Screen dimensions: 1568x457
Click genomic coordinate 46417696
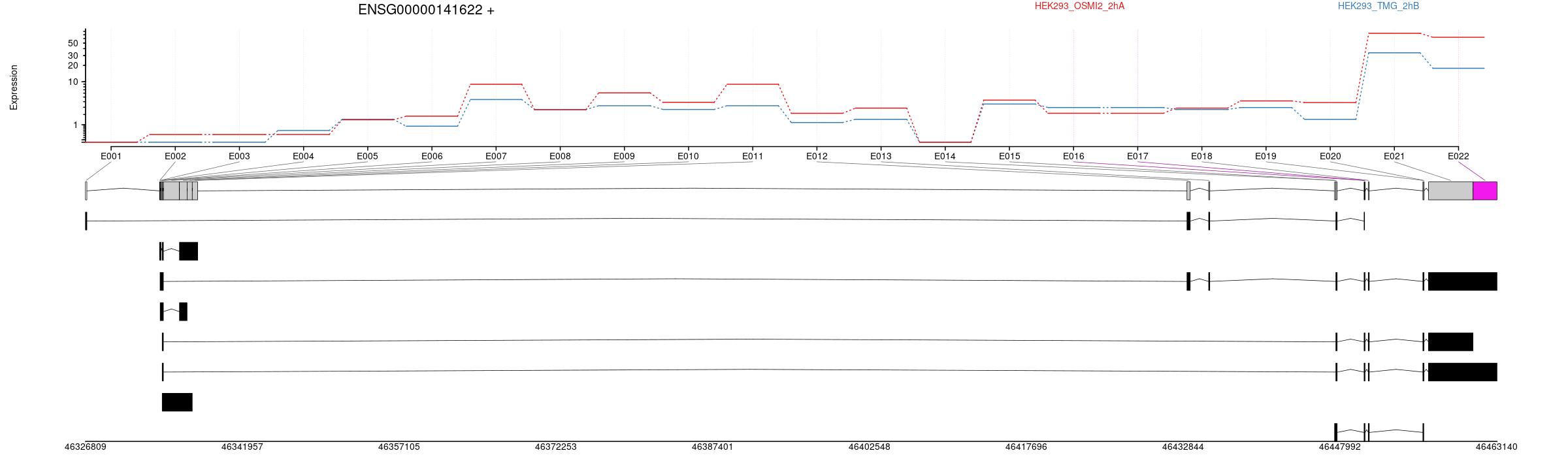1026,447
